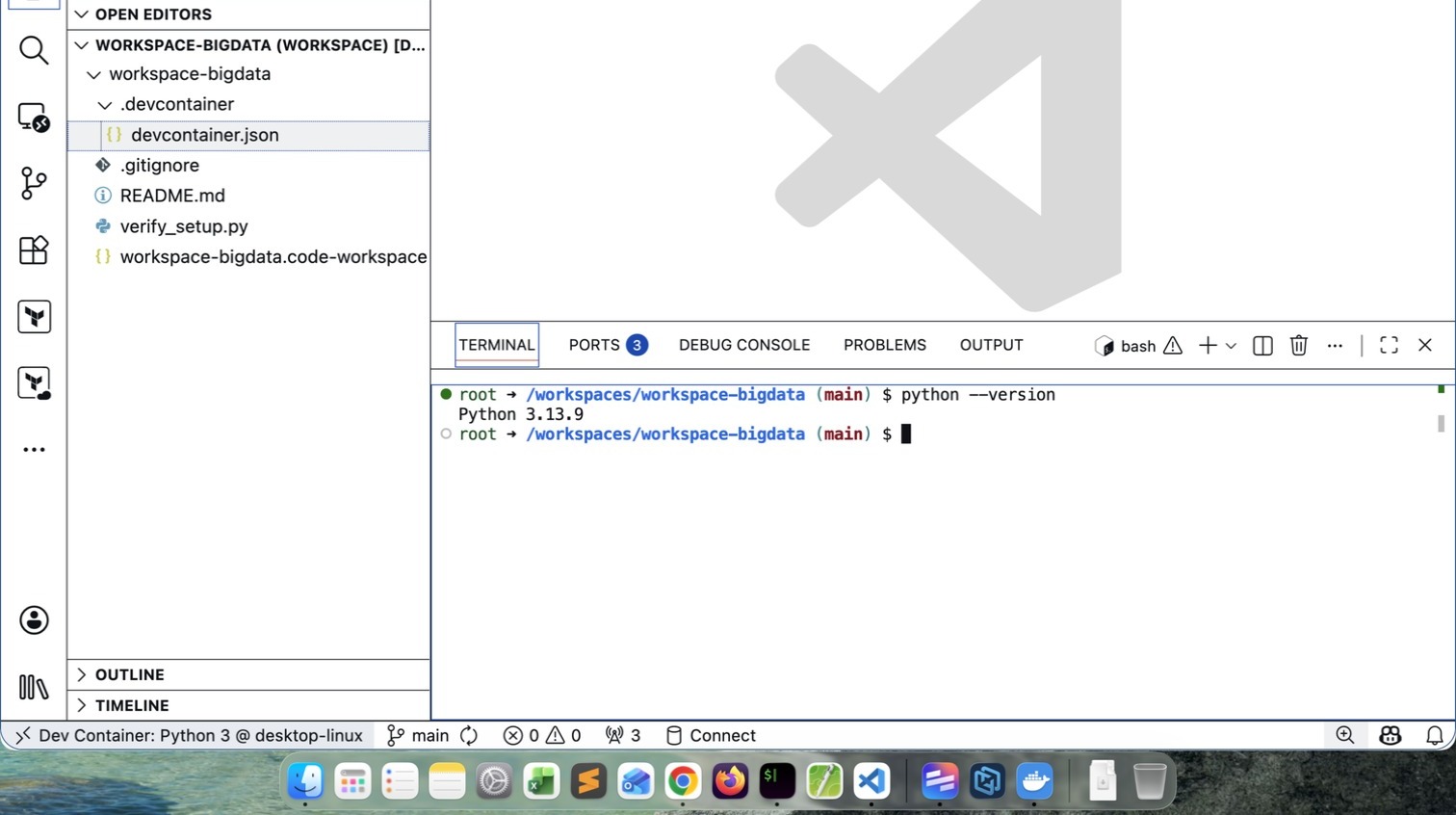The width and height of the screenshot is (1456, 815).
Task: Open the Terminal app from the dock
Action: [x=777, y=780]
